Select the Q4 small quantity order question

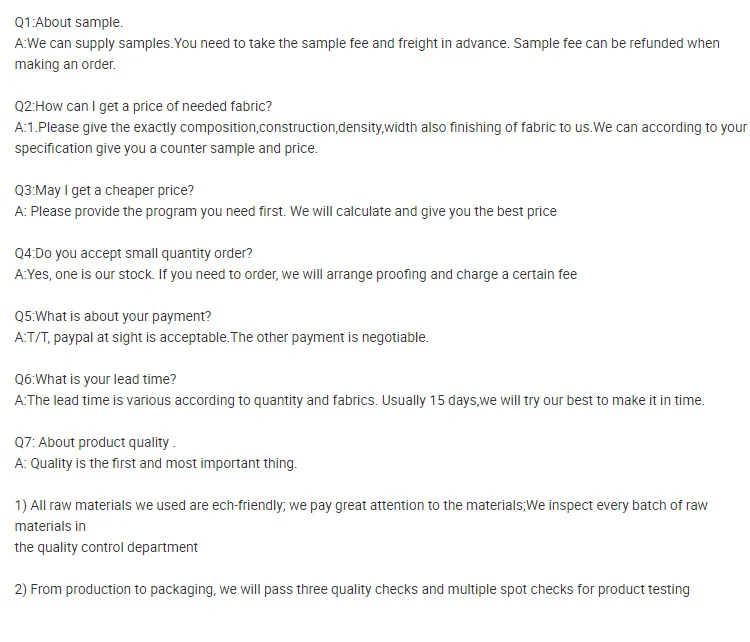(133, 254)
